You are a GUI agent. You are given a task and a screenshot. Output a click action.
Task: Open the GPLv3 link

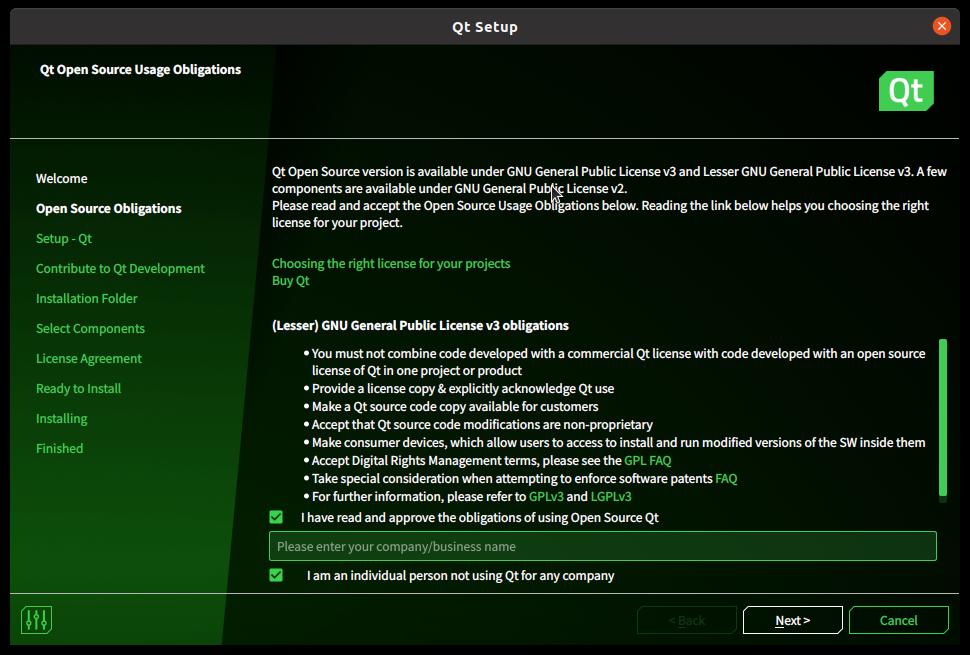546,496
